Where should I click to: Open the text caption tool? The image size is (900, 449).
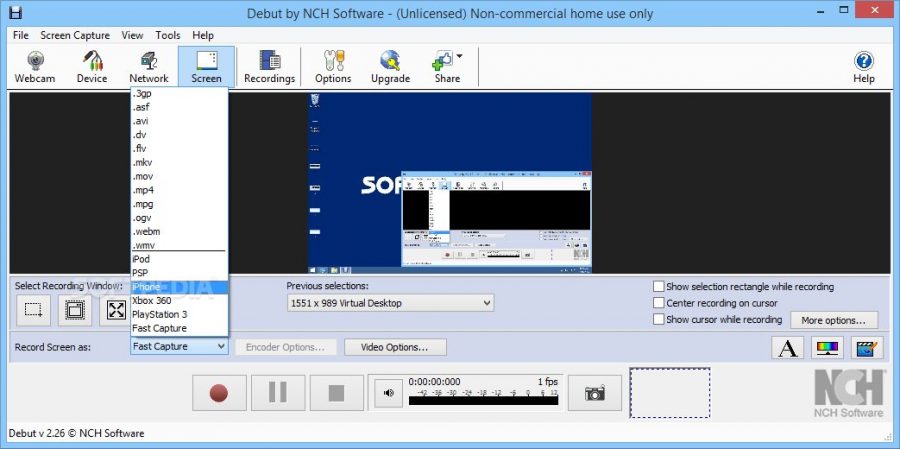[789, 348]
